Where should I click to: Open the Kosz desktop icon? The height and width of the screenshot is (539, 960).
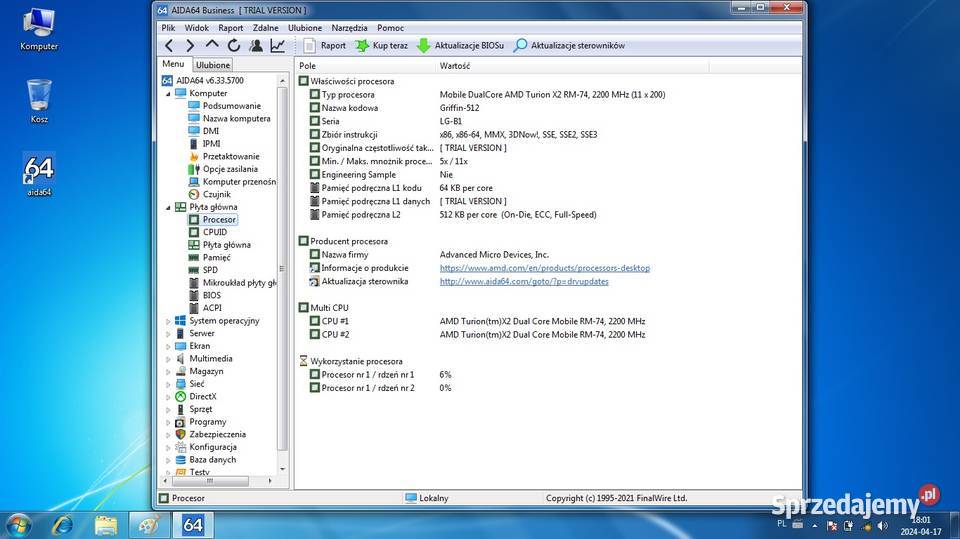[39, 102]
